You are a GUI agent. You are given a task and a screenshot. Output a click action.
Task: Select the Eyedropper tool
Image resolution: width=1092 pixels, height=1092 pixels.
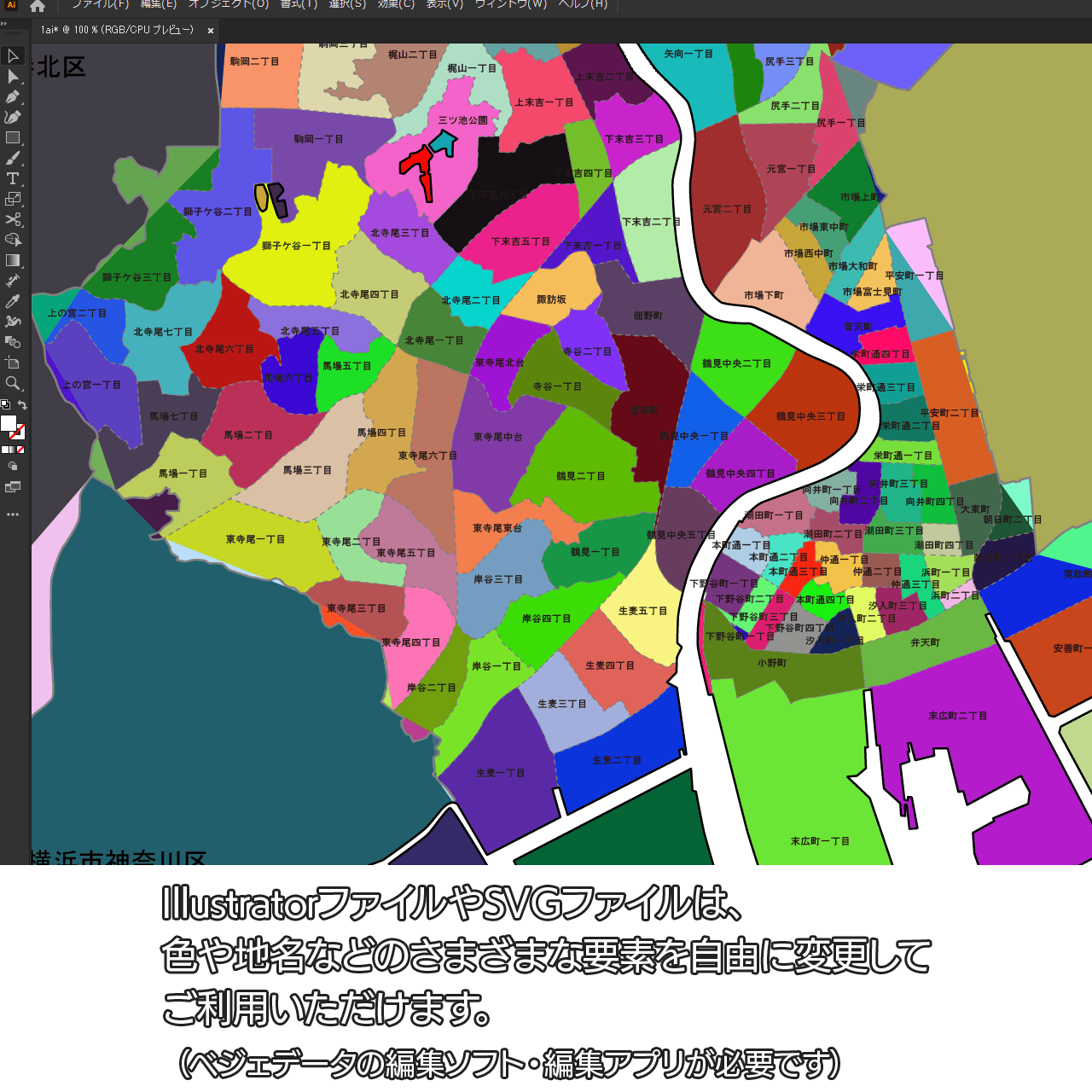[x=13, y=302]
